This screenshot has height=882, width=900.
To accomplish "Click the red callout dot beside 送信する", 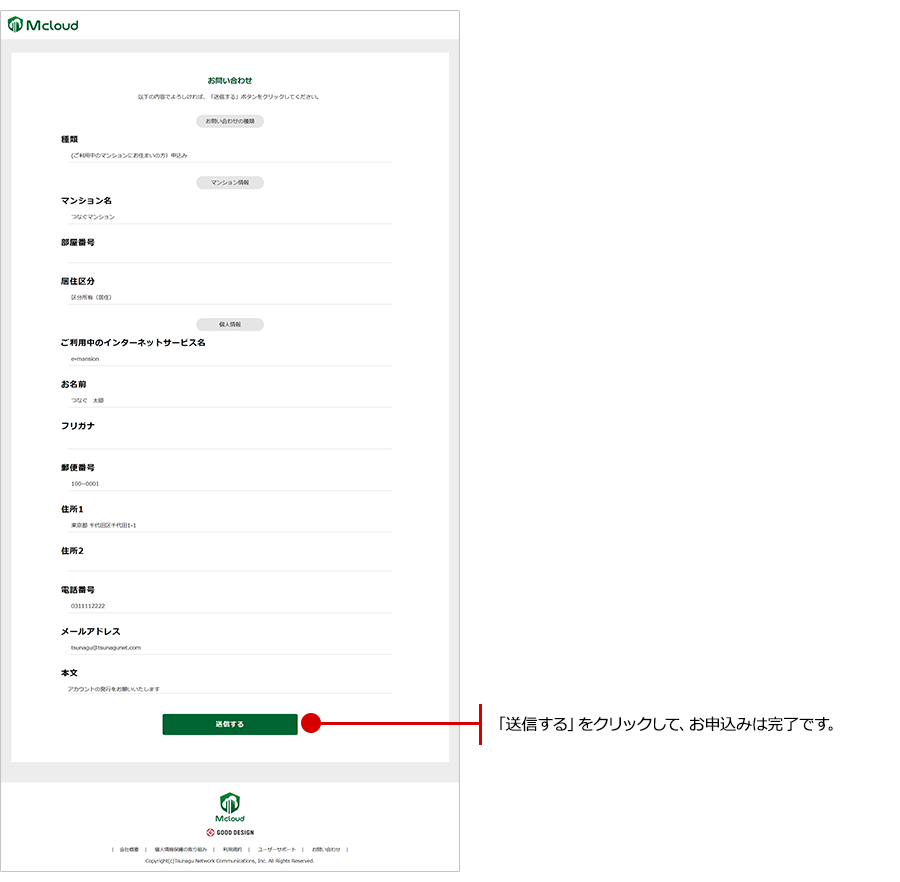I will (310, 723).
